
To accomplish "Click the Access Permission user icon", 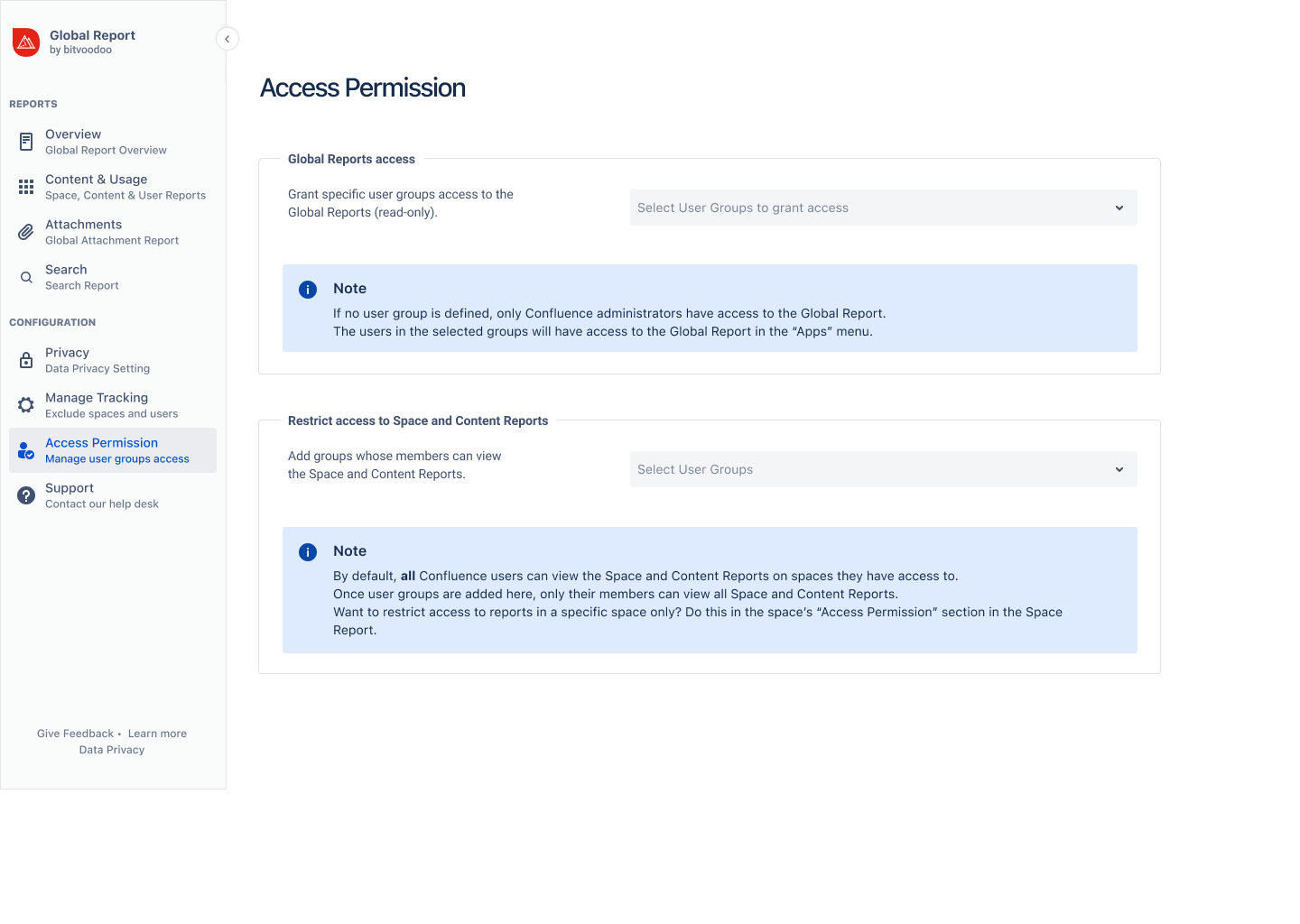I will [x=25, y=449].
